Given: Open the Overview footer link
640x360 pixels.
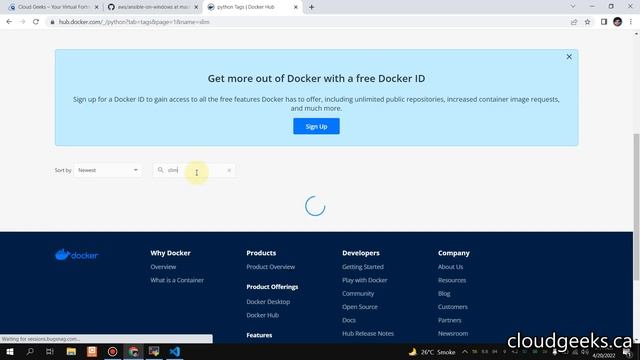Looking at the screenshot, I should (163, 267).
